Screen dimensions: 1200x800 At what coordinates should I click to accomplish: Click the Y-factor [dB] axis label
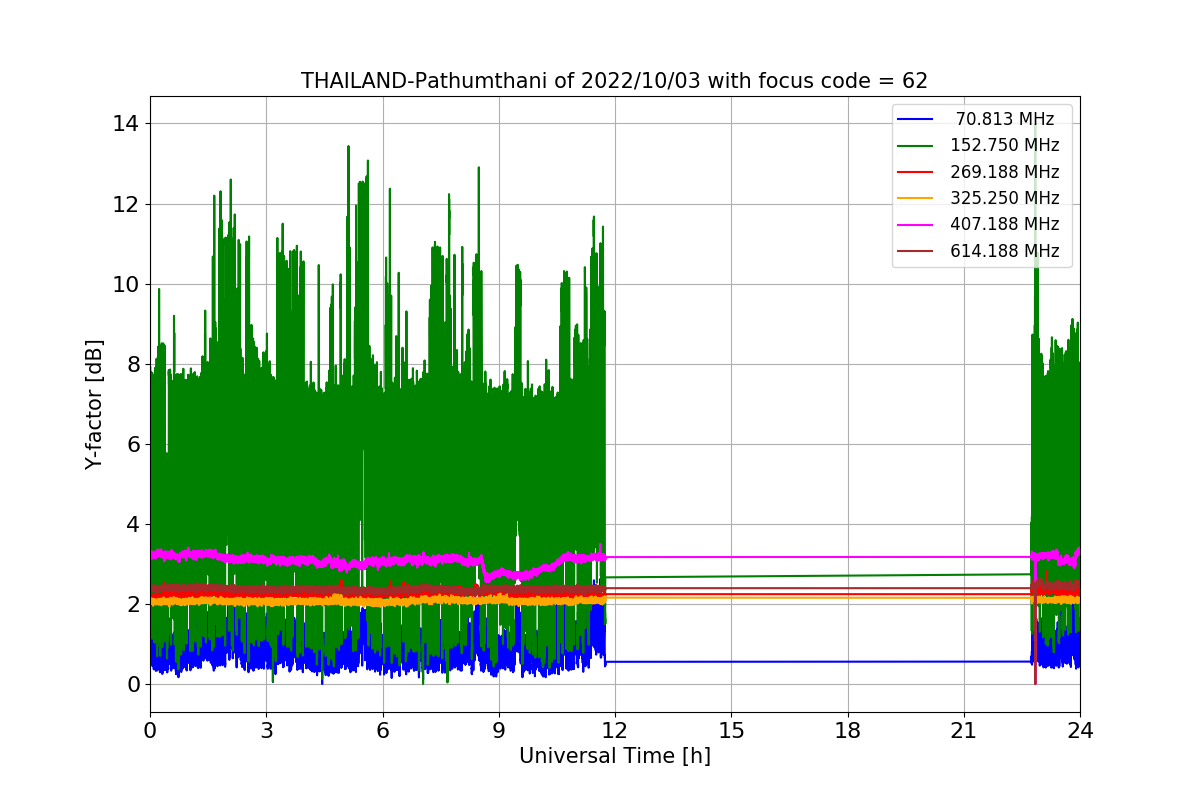coord(94,404)
